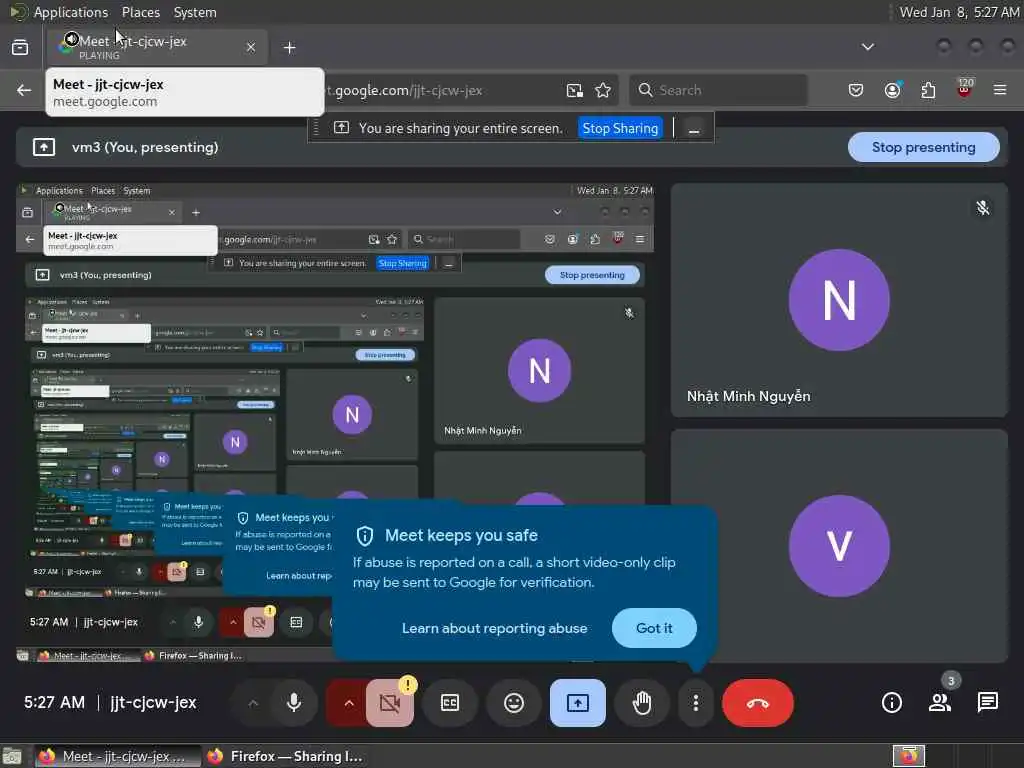1024x768 pixels.
Task: Minimize the screen sharing indicator bar
Action: [694, 128]
